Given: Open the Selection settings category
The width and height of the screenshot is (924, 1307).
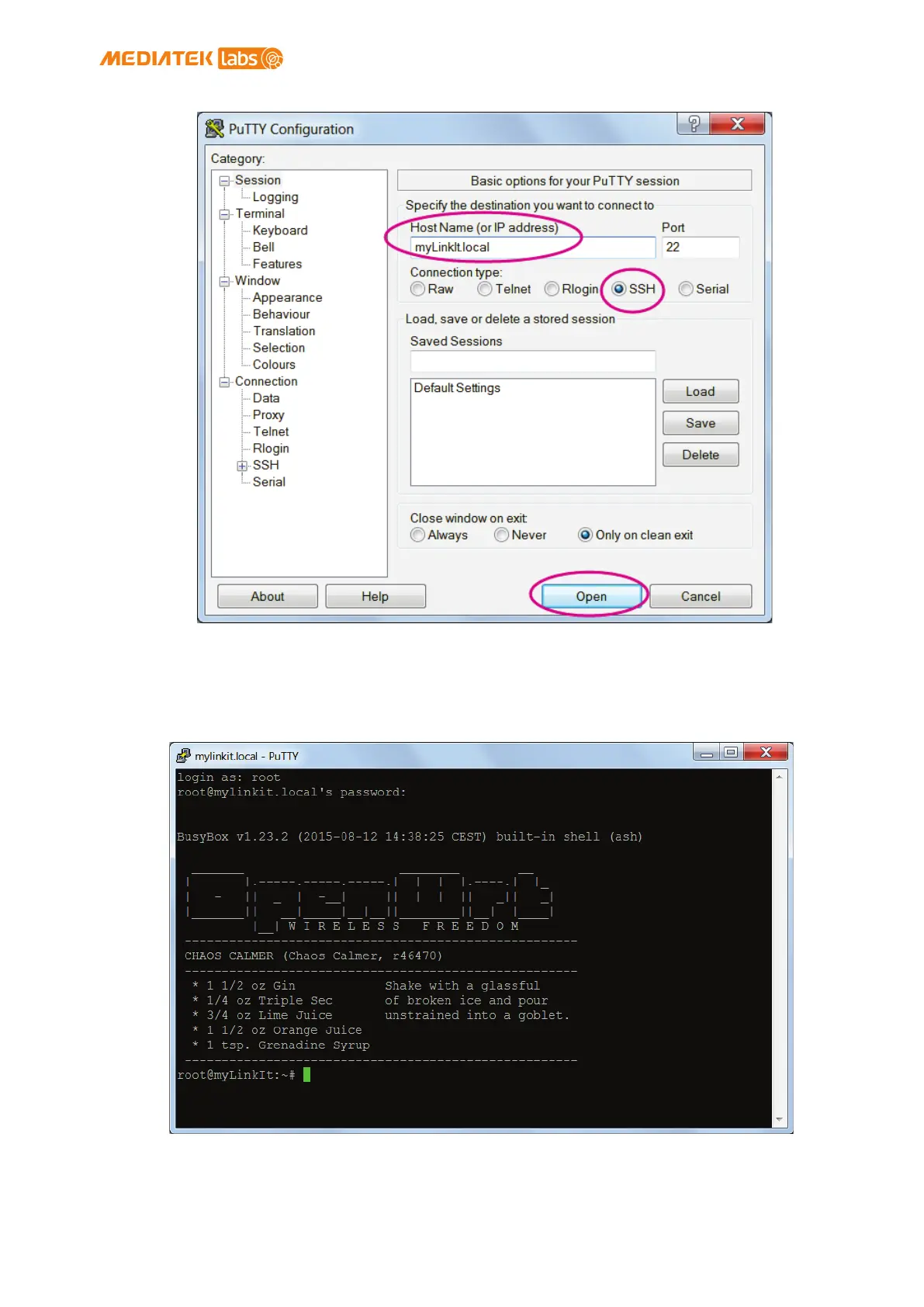Looking at the screenshot, I should (x=279, y=348).
